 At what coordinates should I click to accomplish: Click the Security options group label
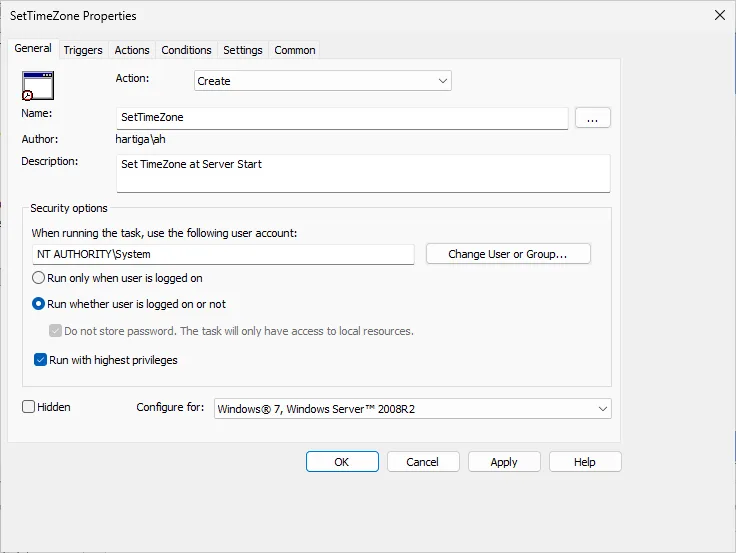tap(69, 208)
